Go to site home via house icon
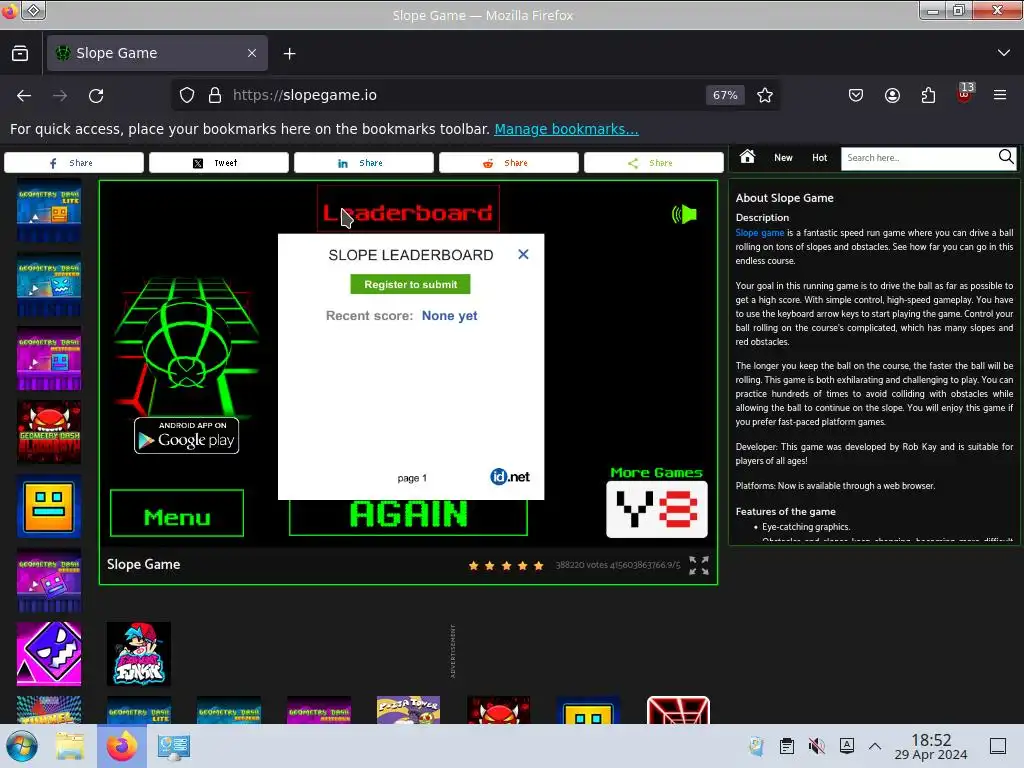This screenshot has width=1024, height=768. point(747,157)
